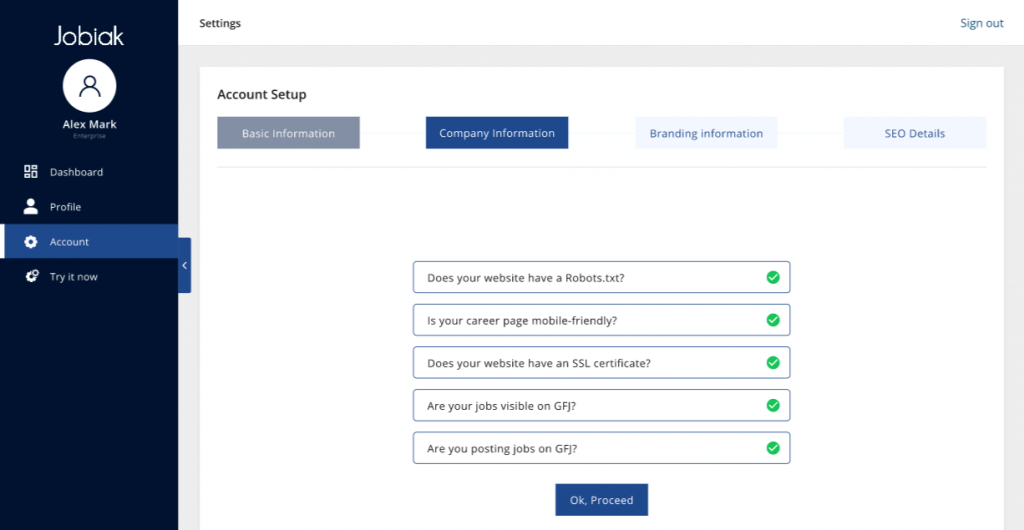Open the Basic Information step
The image size is (1024, 530).
pyautogui.click(x=289, y=133)
